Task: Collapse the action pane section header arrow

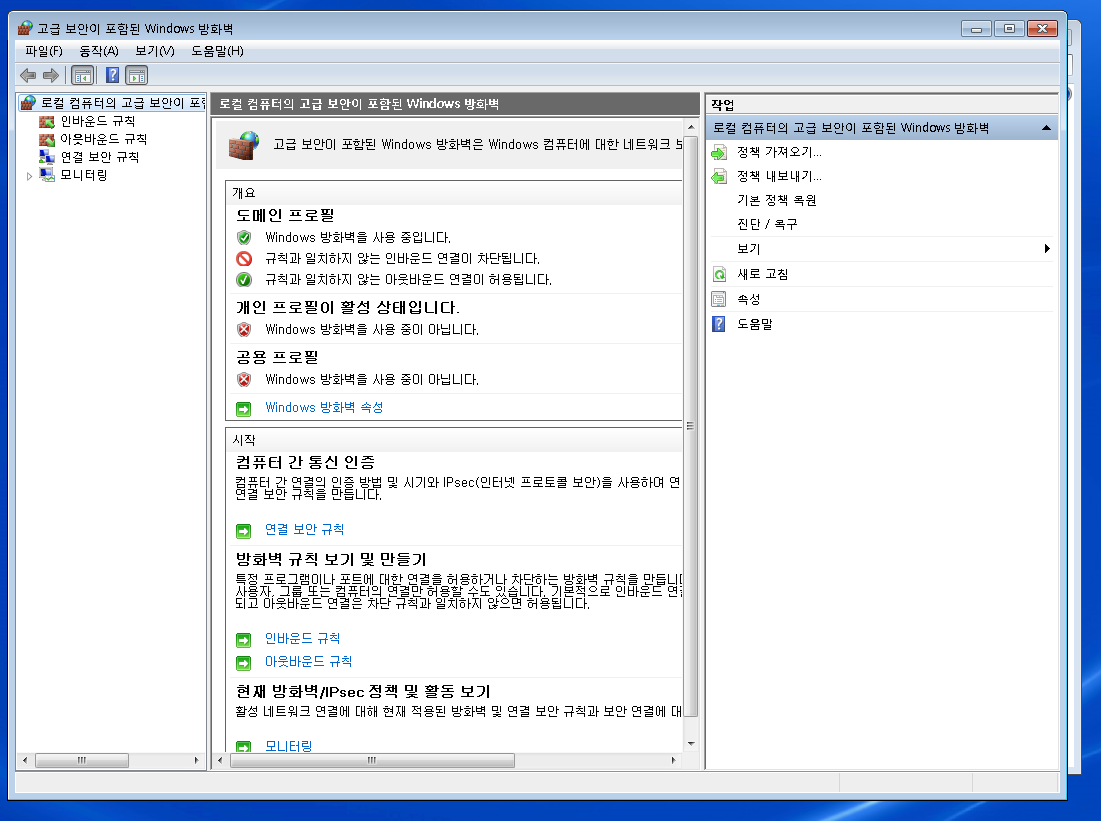Action: pos(1046,128)
